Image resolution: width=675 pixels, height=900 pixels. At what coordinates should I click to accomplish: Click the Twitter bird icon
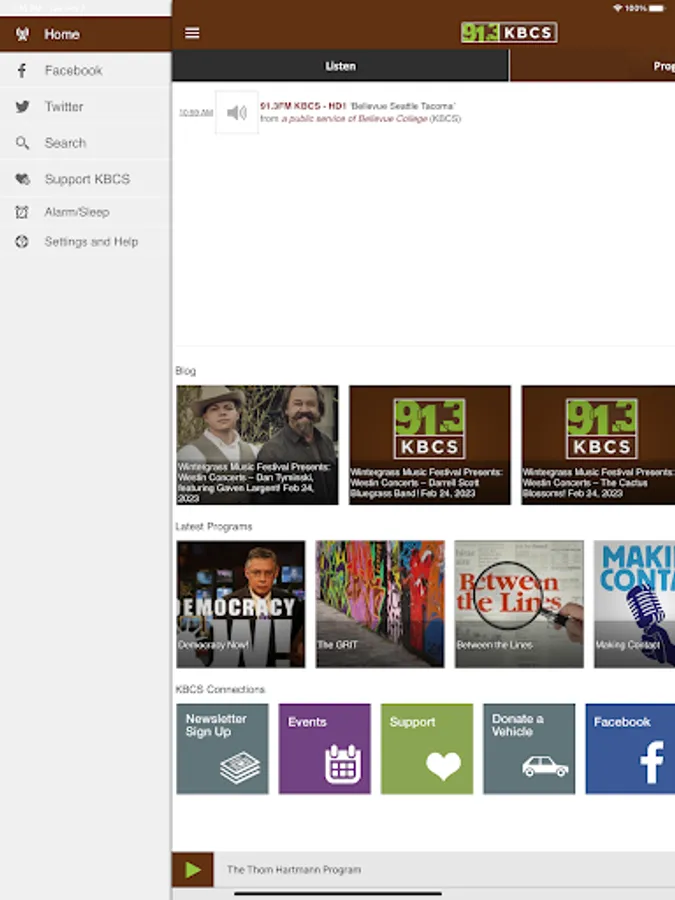tap(22, 106)
